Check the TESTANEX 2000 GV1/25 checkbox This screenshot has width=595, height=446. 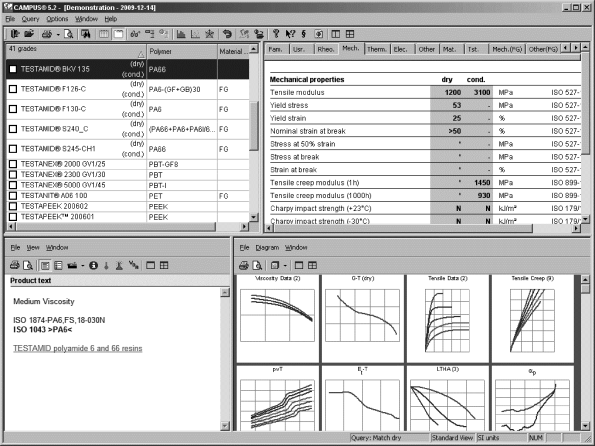tap(13, 164)
